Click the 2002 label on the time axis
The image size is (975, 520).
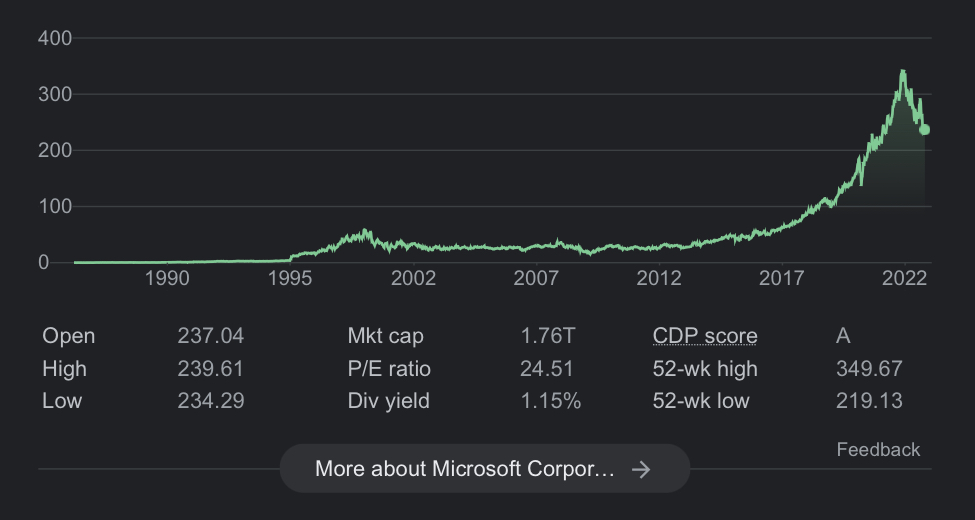click(413, 278)
